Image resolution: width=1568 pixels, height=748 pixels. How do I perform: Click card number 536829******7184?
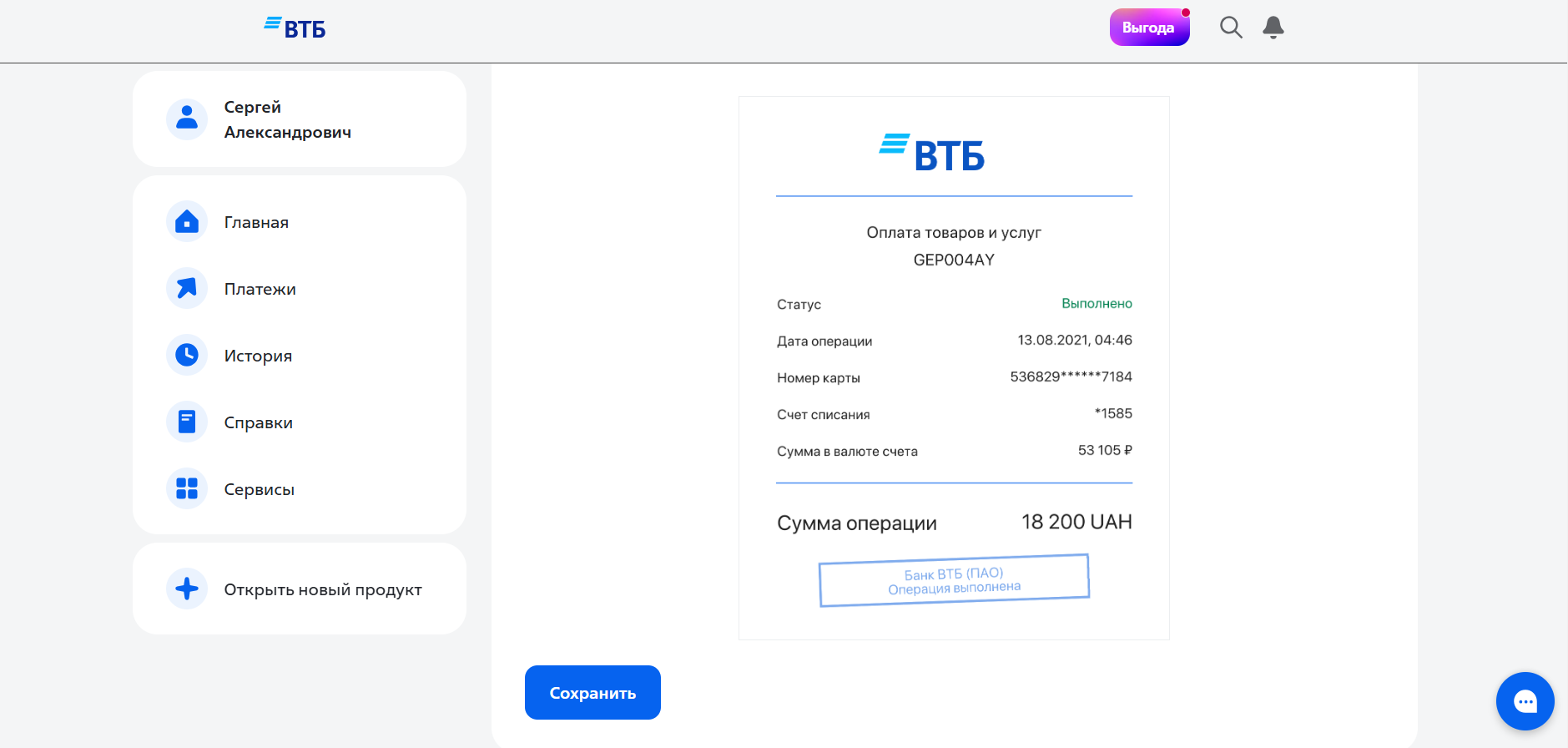tap(1071, 377)
